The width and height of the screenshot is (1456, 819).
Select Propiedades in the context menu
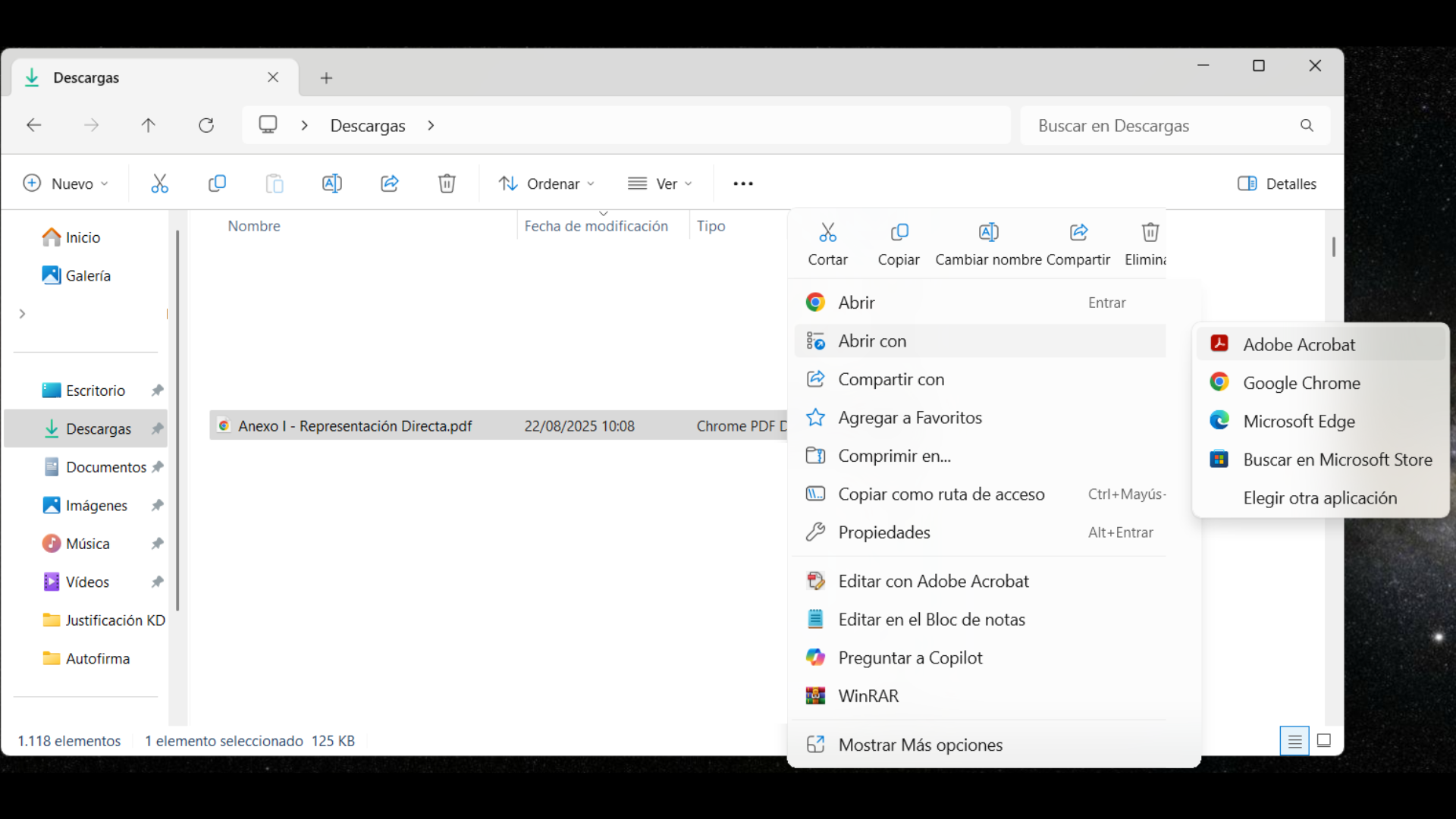click(883, 532)
